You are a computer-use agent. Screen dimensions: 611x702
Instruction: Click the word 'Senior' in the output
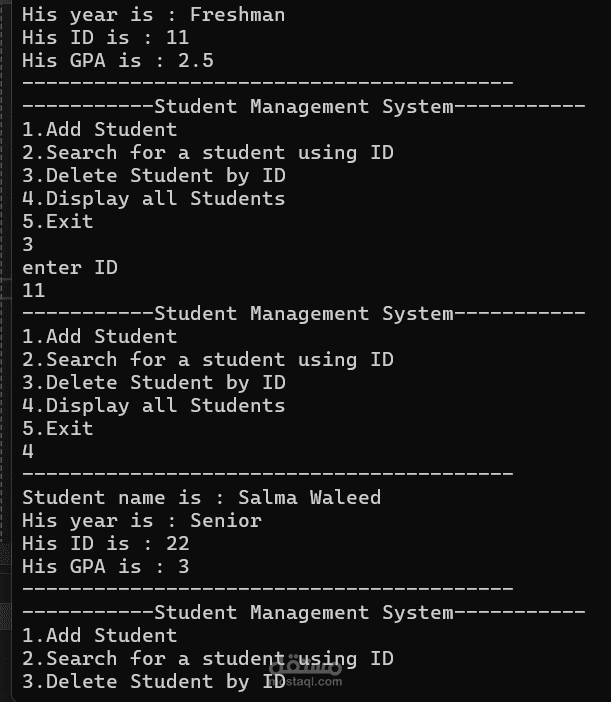[226, 521]
